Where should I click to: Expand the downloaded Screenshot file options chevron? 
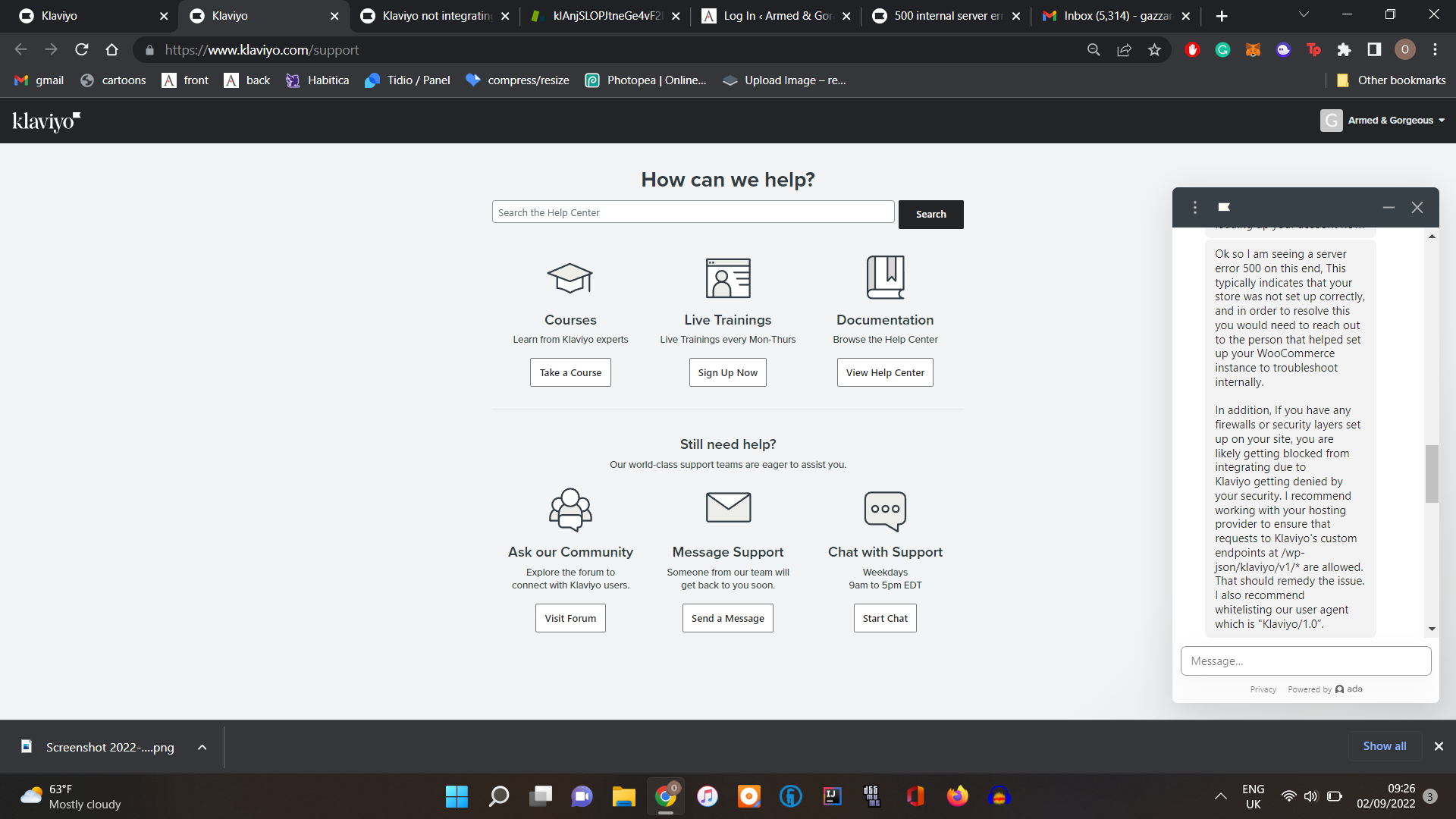coord(202,747)
